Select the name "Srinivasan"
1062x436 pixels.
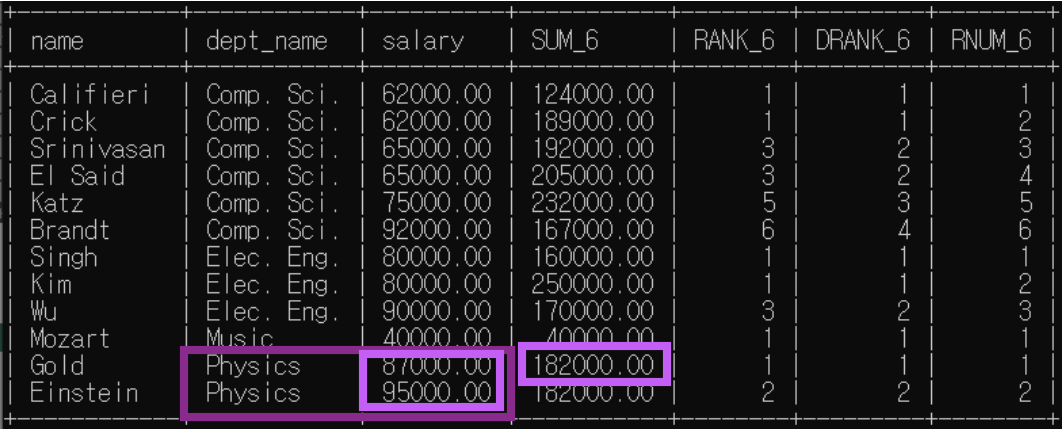click(x=98, y=149)
